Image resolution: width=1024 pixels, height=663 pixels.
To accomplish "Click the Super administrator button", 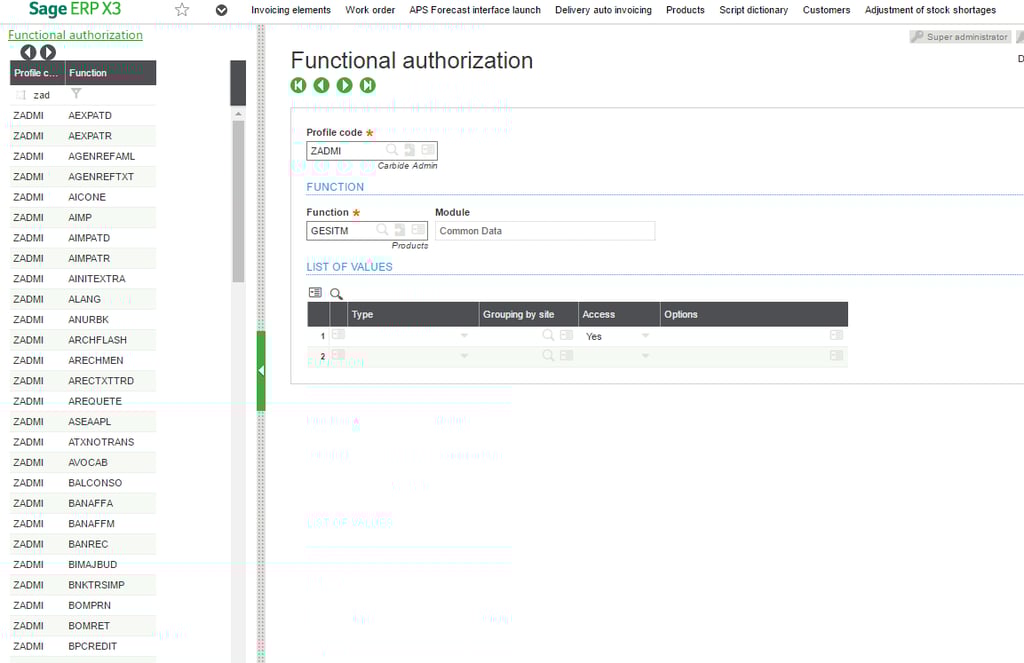I will [x=960, y=37].
